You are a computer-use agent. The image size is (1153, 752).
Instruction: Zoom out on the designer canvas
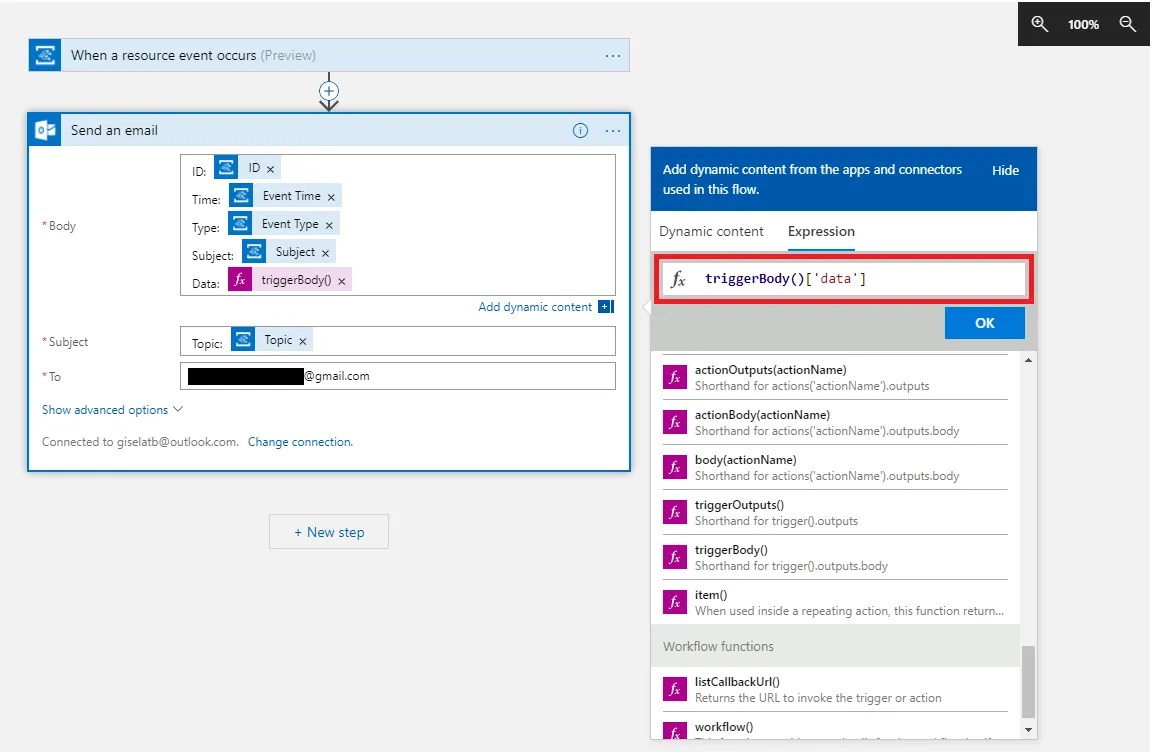[1127, 24]
